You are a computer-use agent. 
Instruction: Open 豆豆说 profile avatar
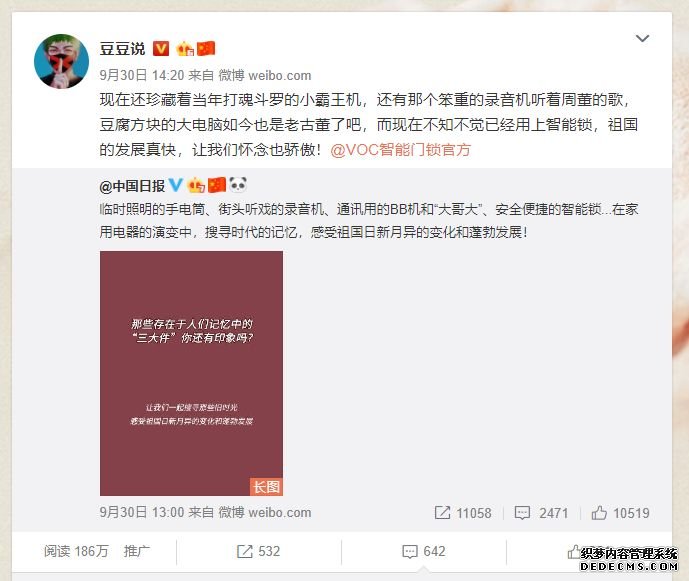(61, 61)
